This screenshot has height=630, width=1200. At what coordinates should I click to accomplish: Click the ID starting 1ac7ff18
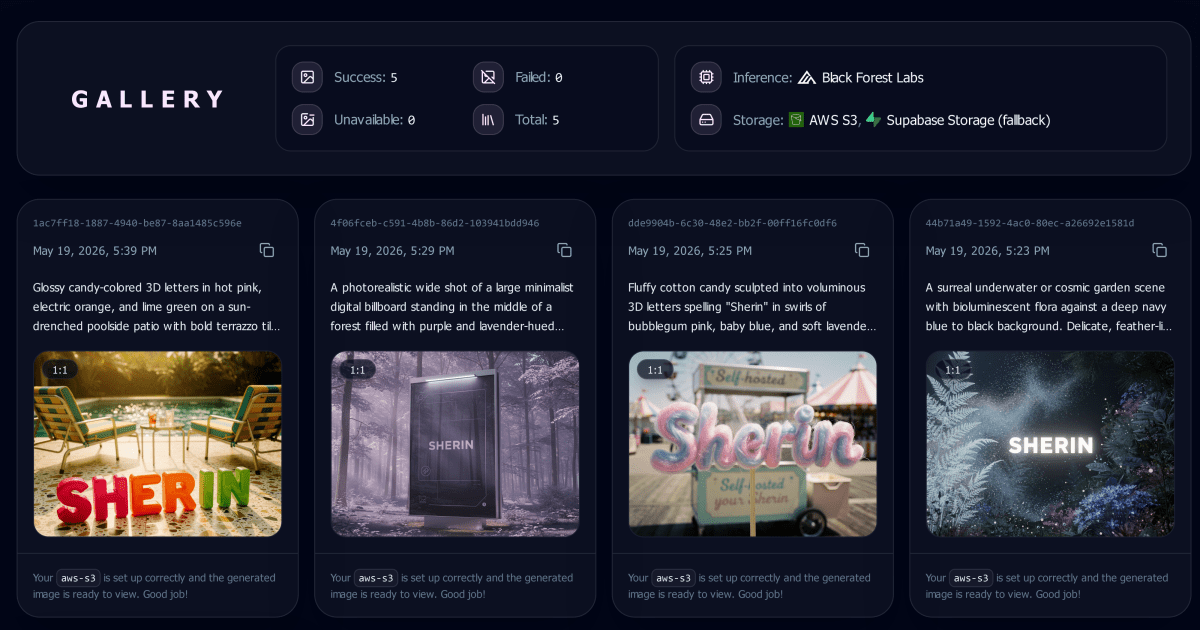pyautogui.click(x=137, y=223)
